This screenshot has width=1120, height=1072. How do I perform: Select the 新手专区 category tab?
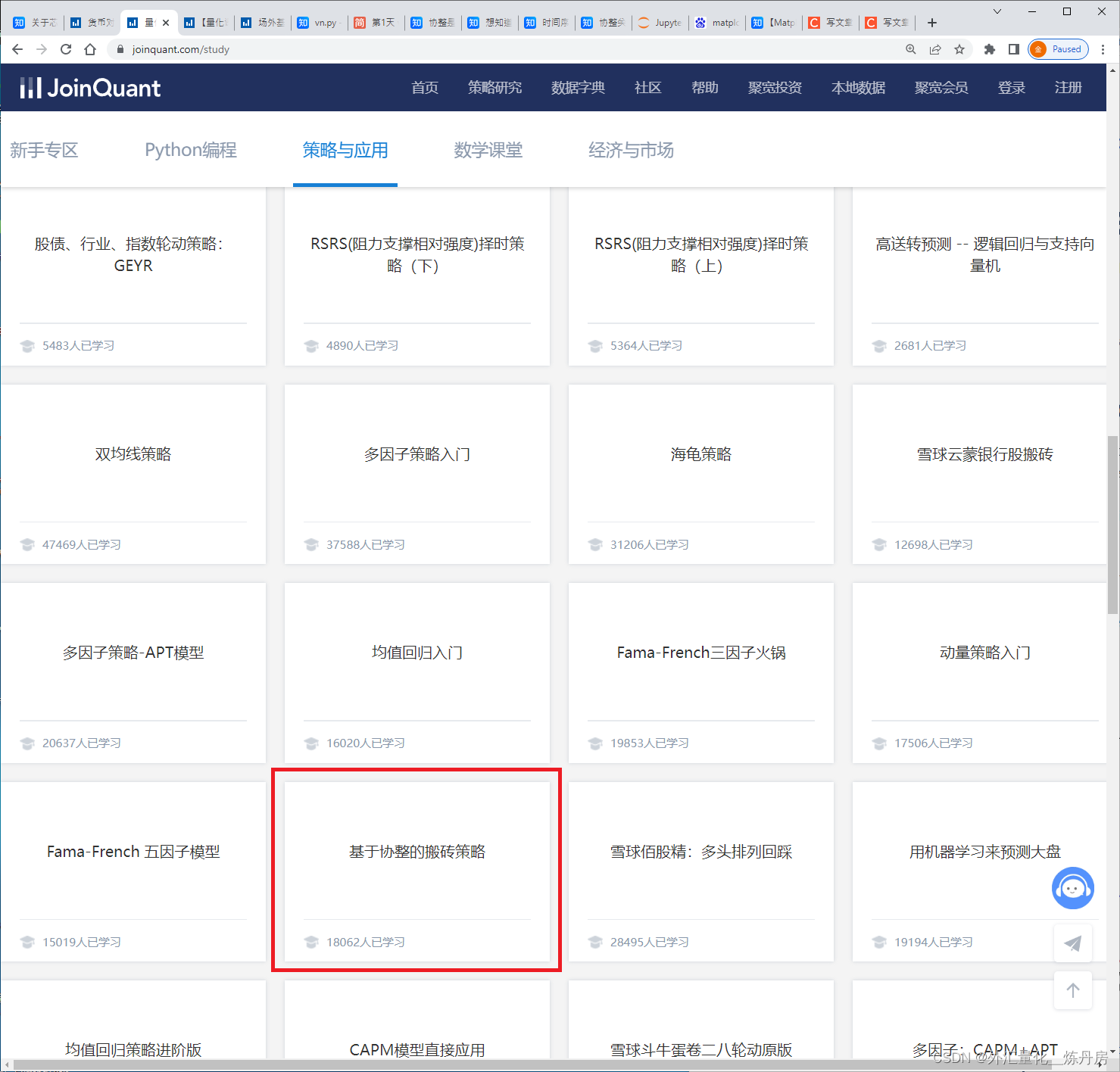point(44,150)
